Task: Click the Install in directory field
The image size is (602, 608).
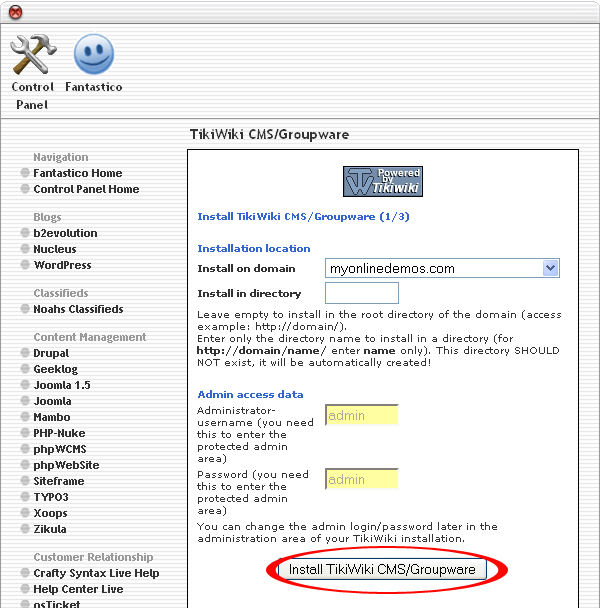Action: 362,293
